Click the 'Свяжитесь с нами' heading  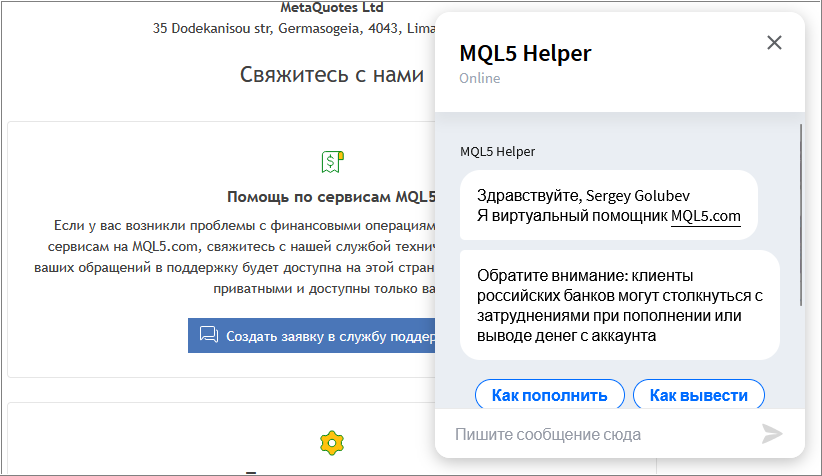[x=332, y=74]
